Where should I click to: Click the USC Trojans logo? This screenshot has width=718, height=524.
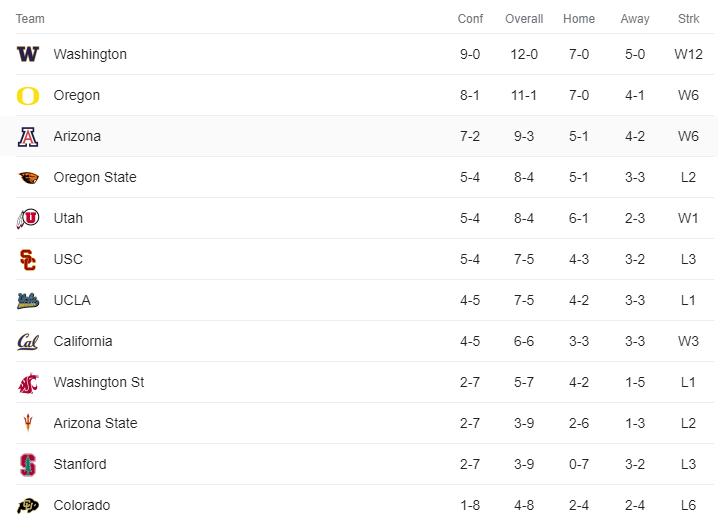pos(28,259)
